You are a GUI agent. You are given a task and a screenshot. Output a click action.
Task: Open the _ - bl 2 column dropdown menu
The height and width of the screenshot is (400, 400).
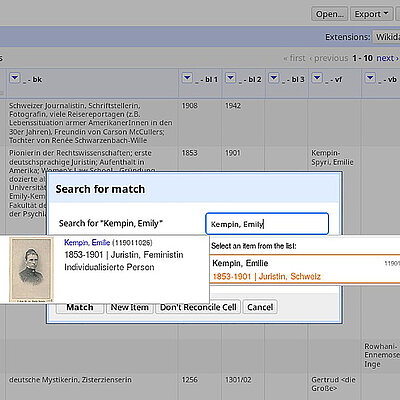pos(230,78)
